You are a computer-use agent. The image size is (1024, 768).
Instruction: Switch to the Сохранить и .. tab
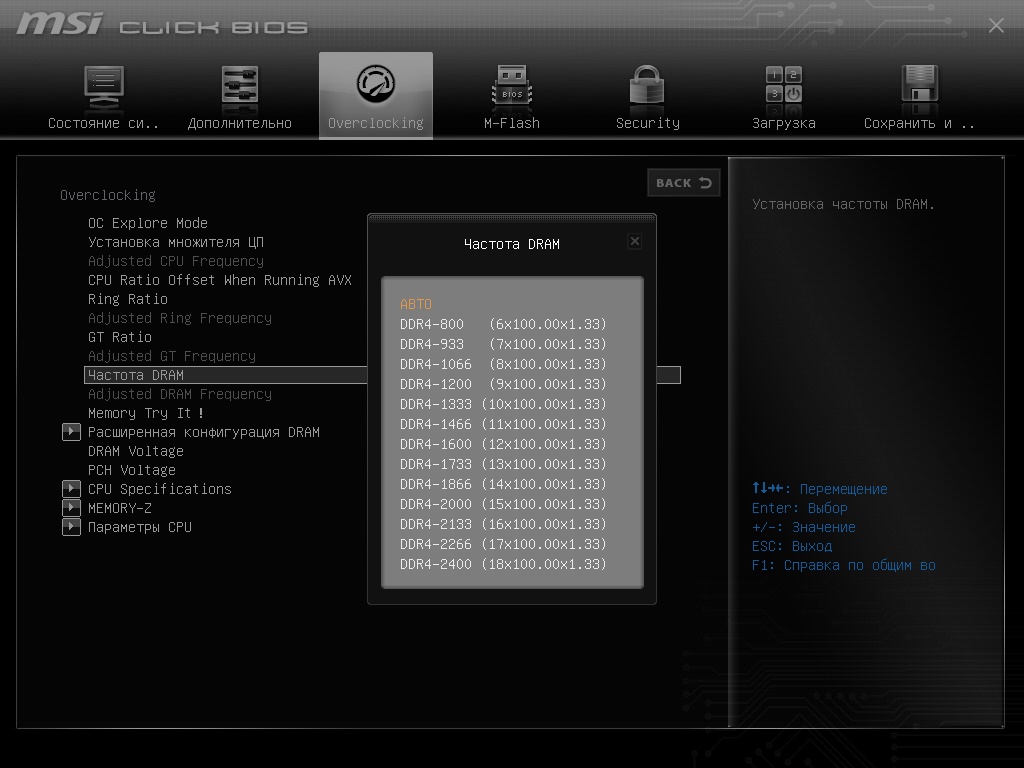pyautogui.click(x=920, y=123)
